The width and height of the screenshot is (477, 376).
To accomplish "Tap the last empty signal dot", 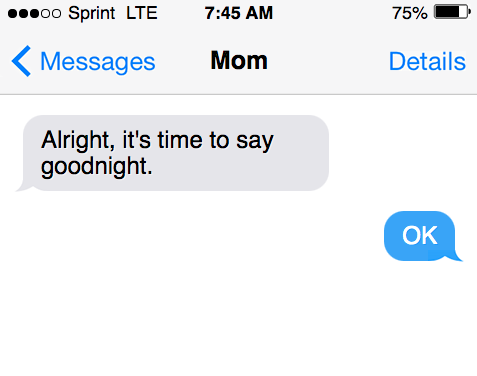I will pos(57,14).
